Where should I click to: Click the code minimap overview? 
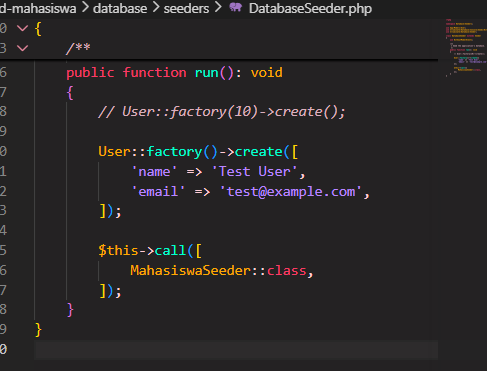(465, 47)
